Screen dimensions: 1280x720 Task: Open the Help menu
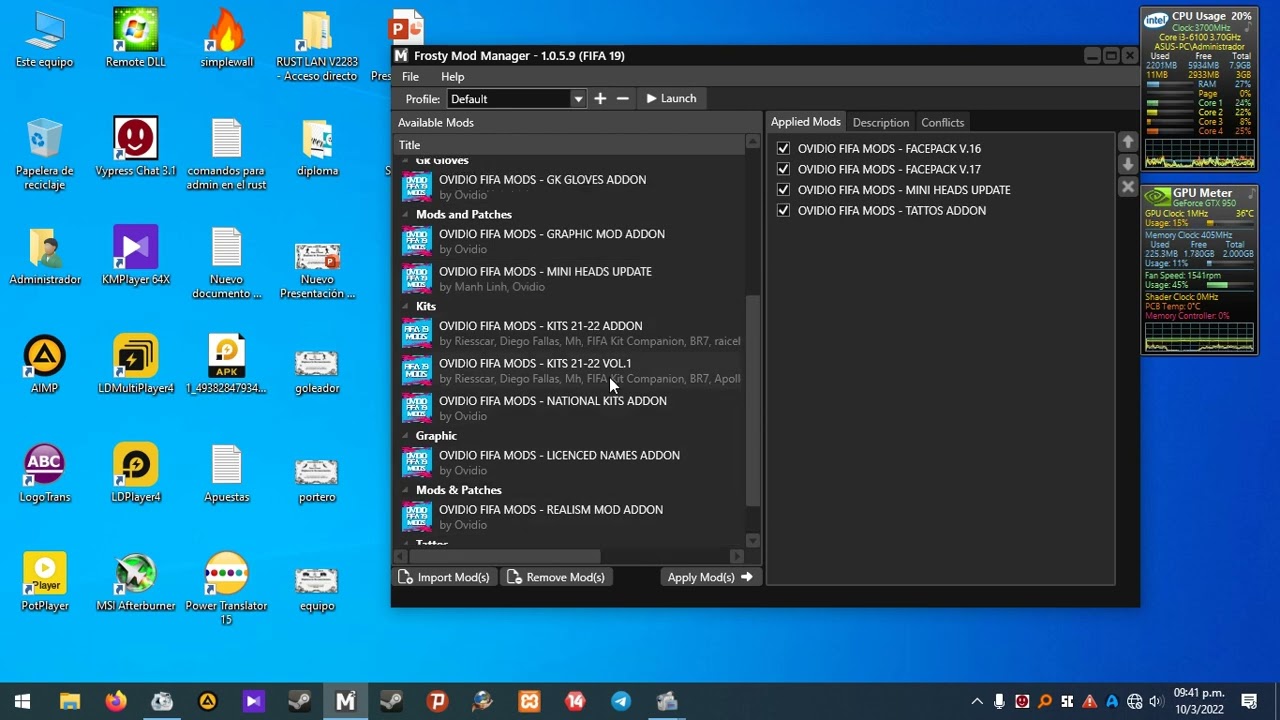[x=453, y=77]
